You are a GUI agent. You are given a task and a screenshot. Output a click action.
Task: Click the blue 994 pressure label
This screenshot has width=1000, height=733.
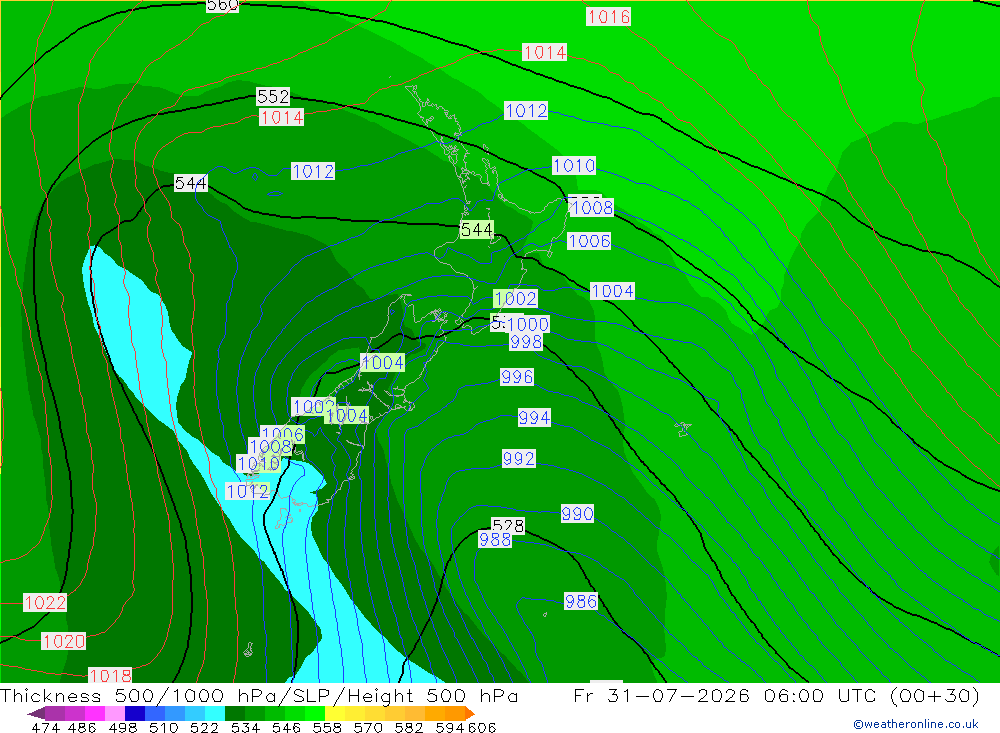tap(534, 418)
